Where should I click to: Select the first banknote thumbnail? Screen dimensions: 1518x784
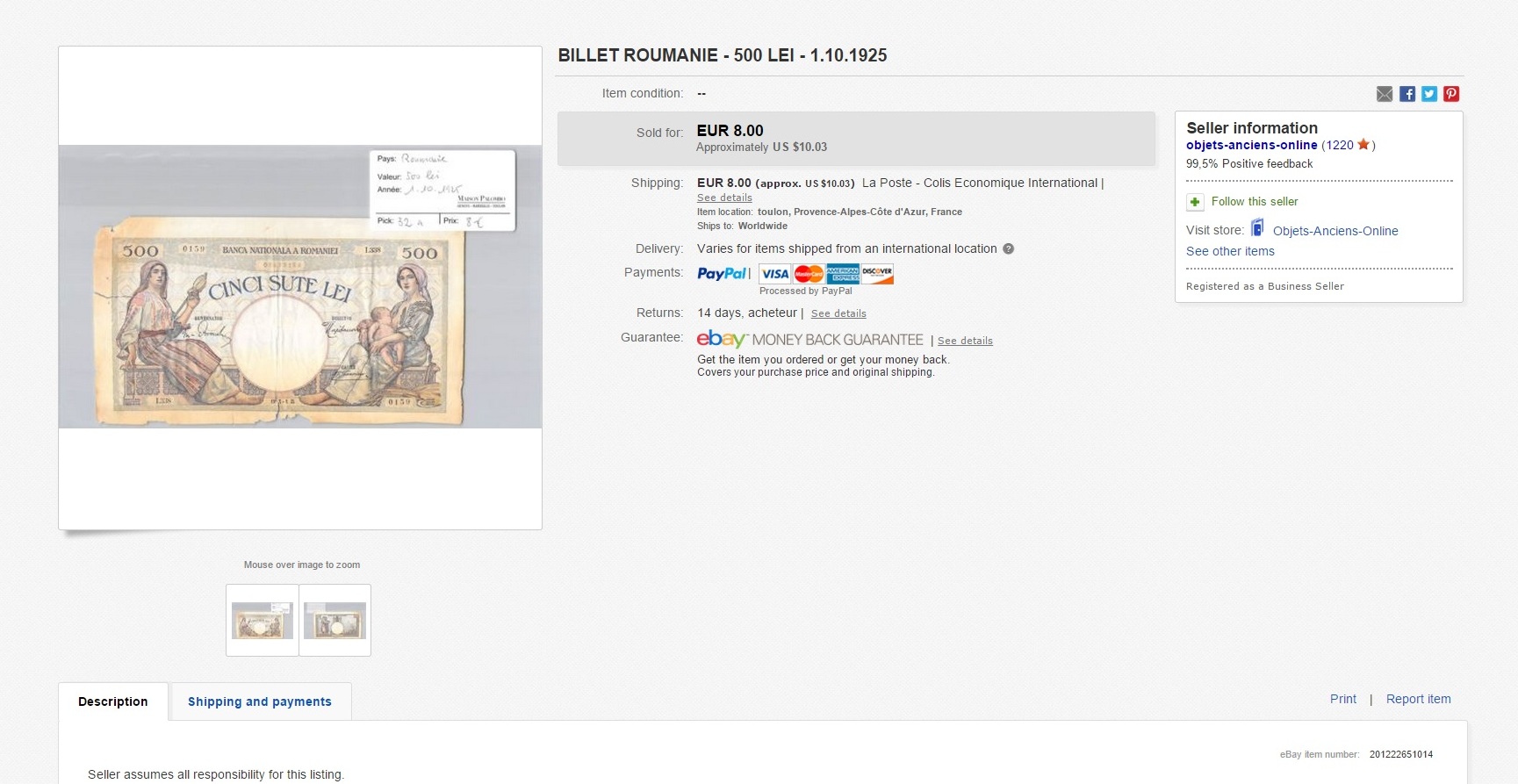(x=263, y=621)
